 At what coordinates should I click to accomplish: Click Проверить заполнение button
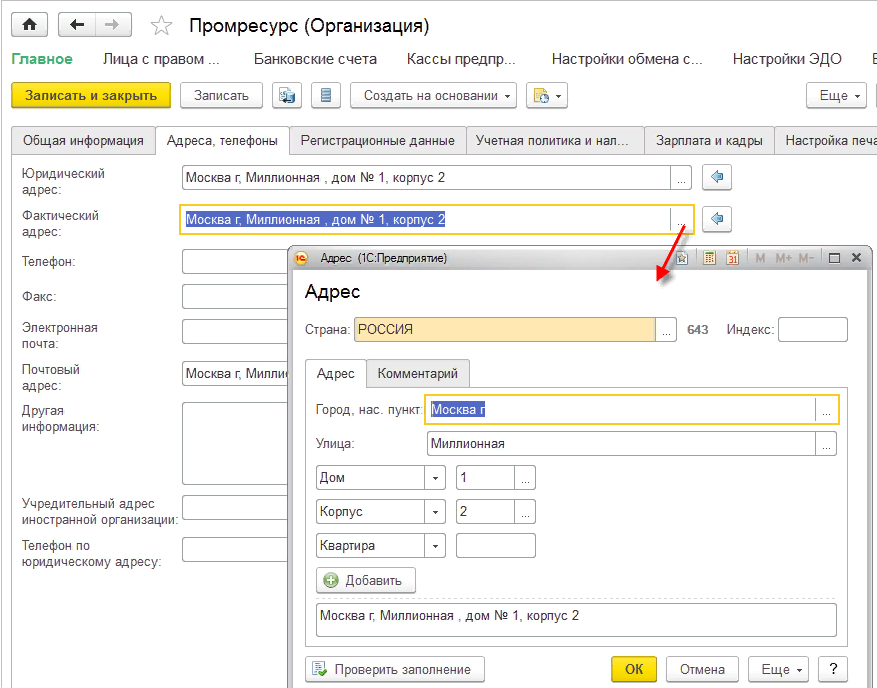[395, 669]
